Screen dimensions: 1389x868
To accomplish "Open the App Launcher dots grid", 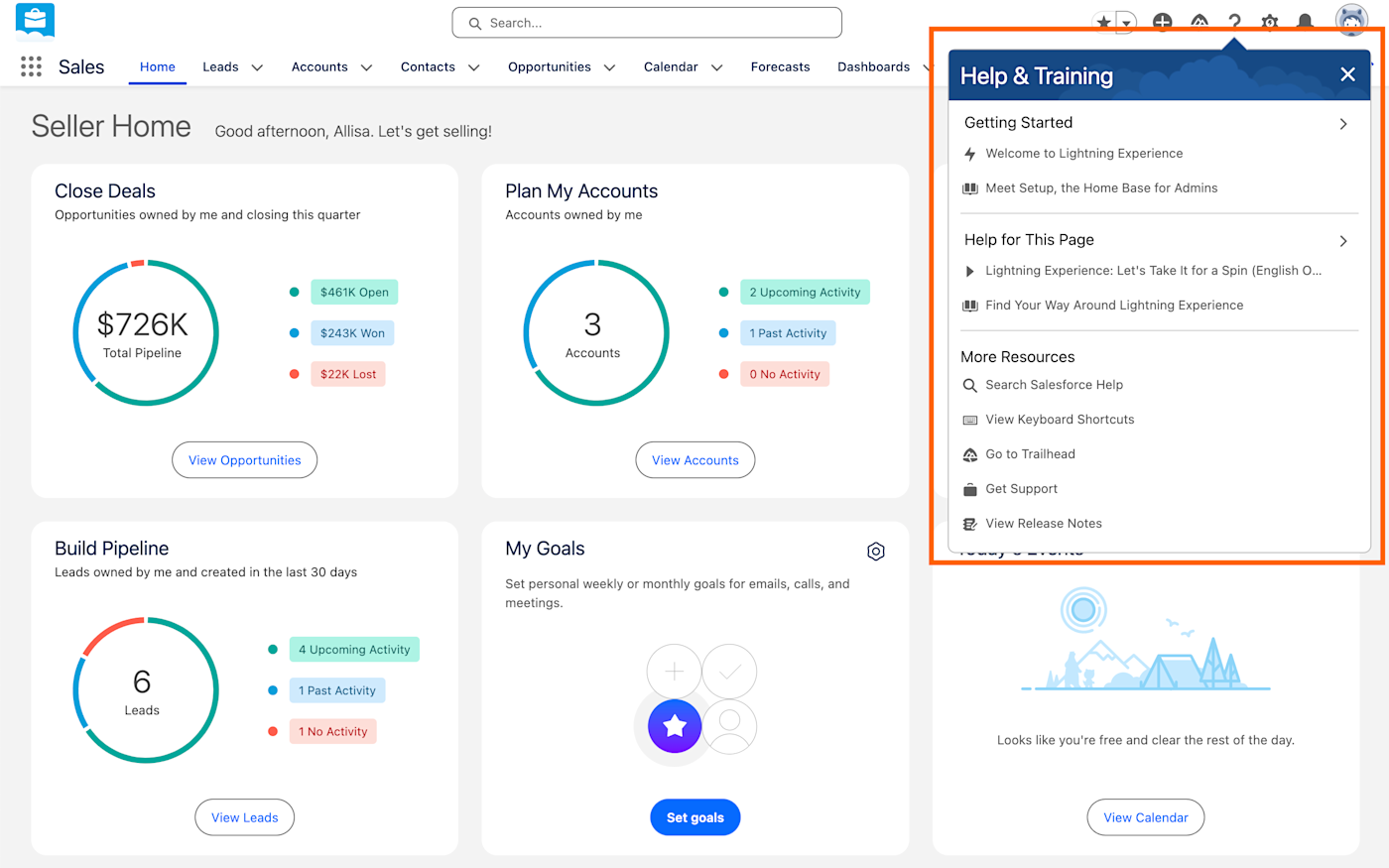I will (31, 66).
